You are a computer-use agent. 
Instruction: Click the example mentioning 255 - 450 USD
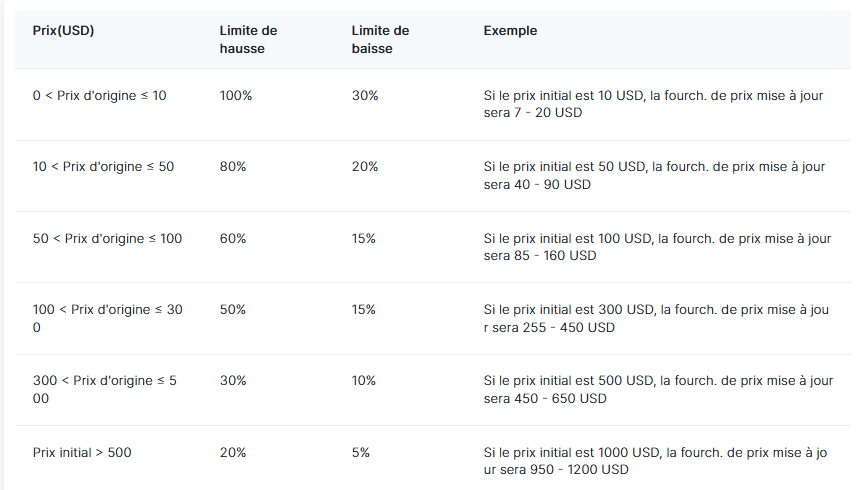tap(656, 318)
